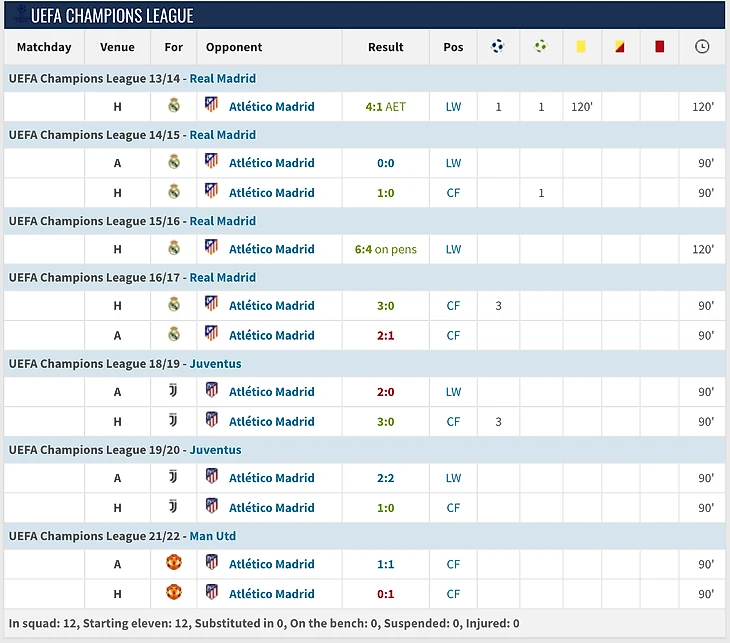730x643 pixels.
Task: Click Juventus logo in 2:2 row
Action: tap(173, 476)
